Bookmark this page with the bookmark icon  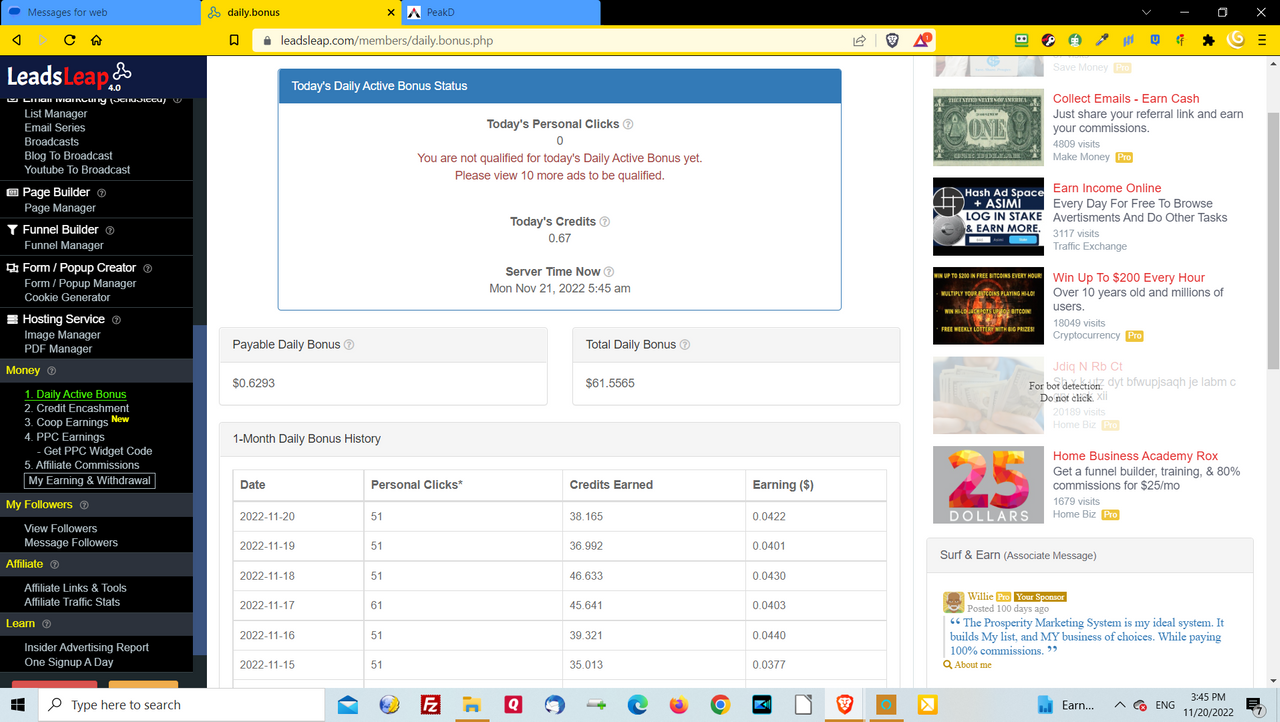(234, 41)
